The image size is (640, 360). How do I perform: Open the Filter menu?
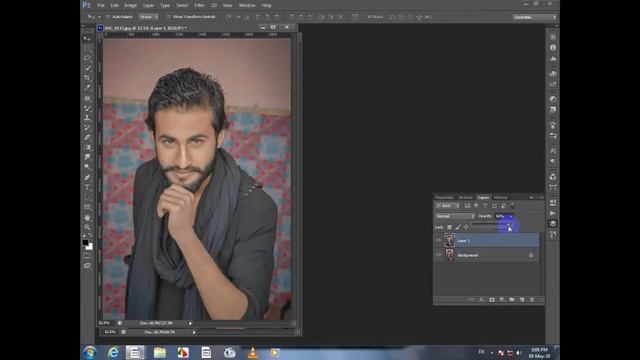click(x=199, y=5)
